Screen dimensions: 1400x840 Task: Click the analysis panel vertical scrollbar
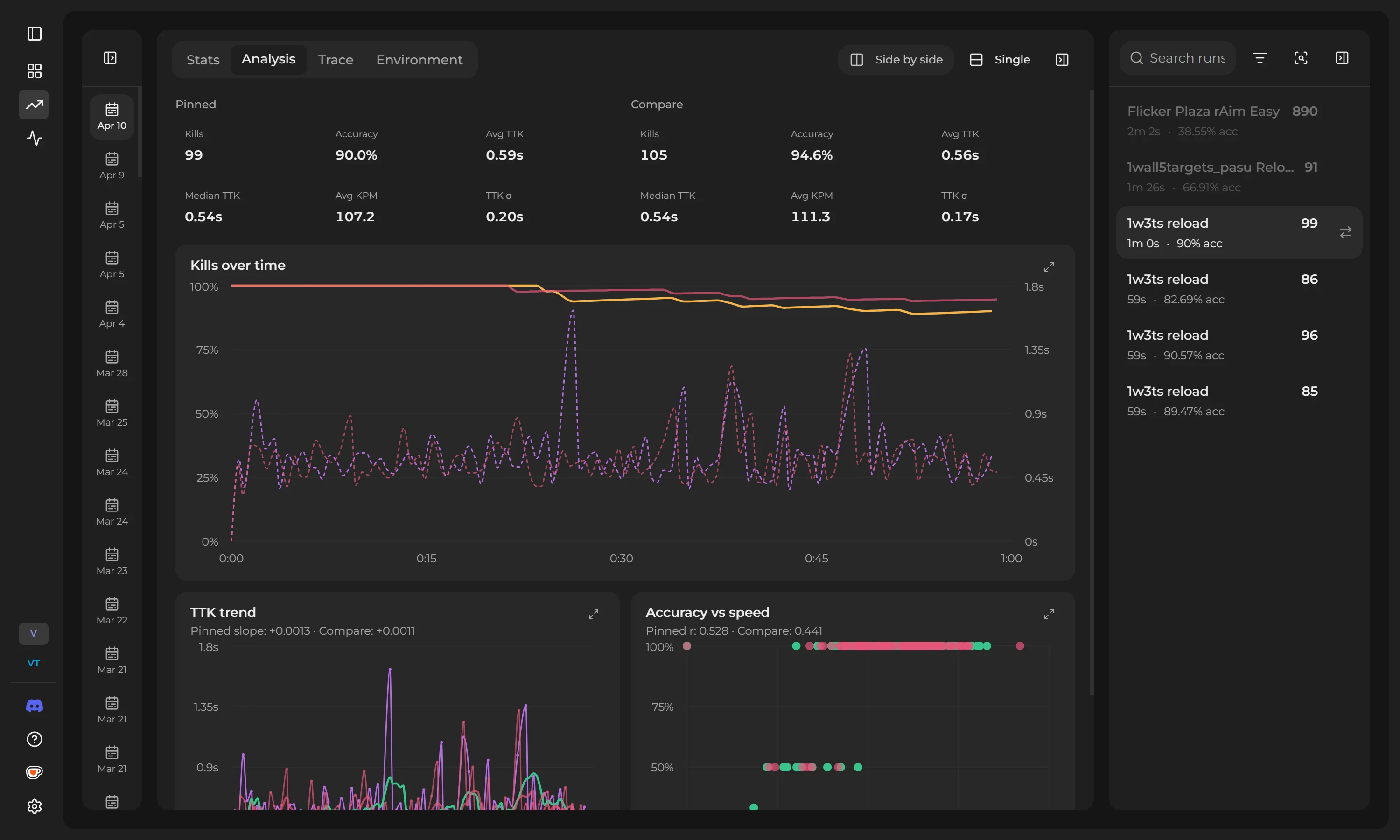1092,392
